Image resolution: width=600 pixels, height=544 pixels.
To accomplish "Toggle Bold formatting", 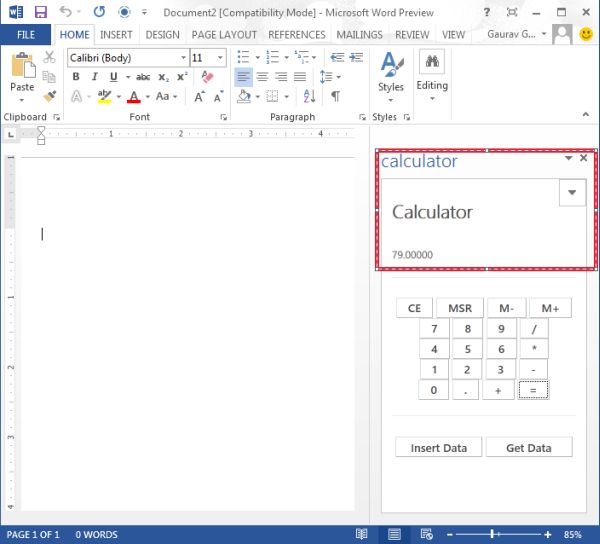I will pyautogui.click(x=76, y=77).
